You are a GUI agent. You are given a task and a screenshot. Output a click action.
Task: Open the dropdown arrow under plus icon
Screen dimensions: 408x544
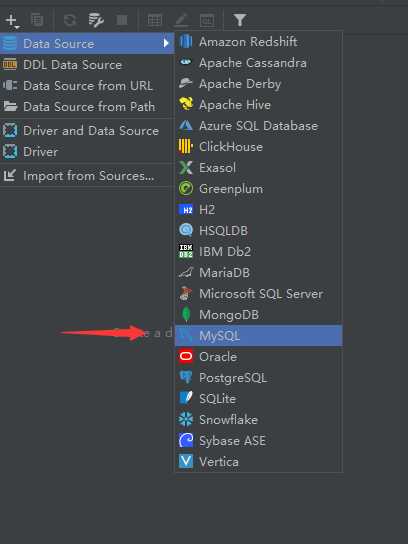17,27
